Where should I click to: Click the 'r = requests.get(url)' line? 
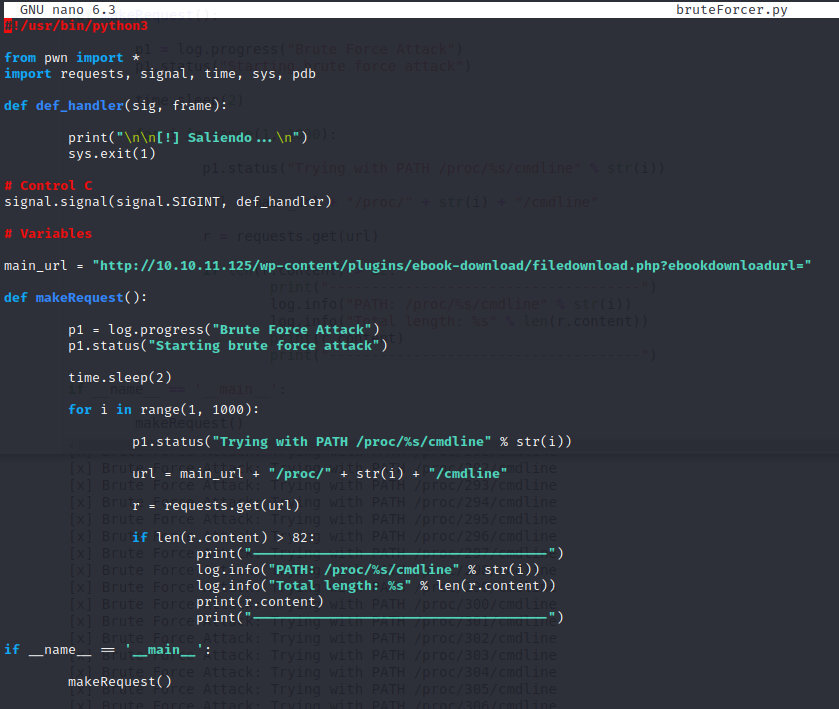click(216, 506)
